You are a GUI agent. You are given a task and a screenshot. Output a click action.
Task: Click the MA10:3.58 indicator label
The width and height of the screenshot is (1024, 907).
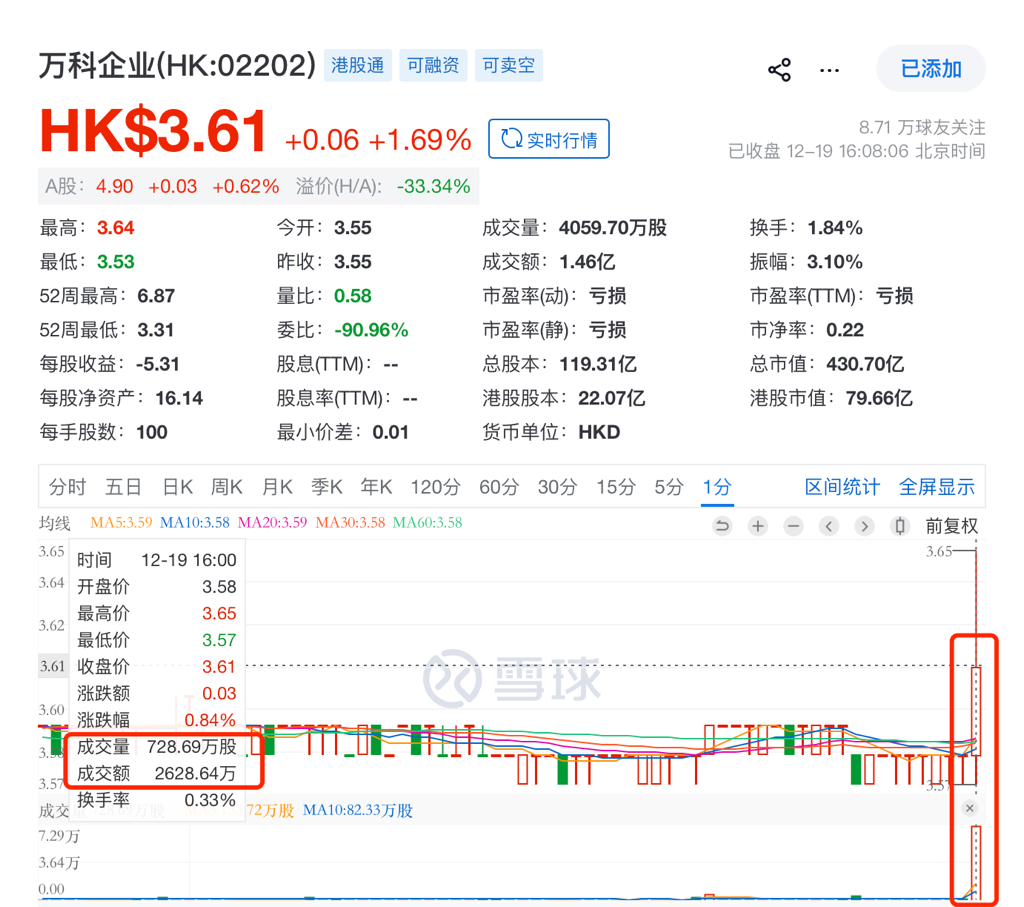(x=195, y=522)
